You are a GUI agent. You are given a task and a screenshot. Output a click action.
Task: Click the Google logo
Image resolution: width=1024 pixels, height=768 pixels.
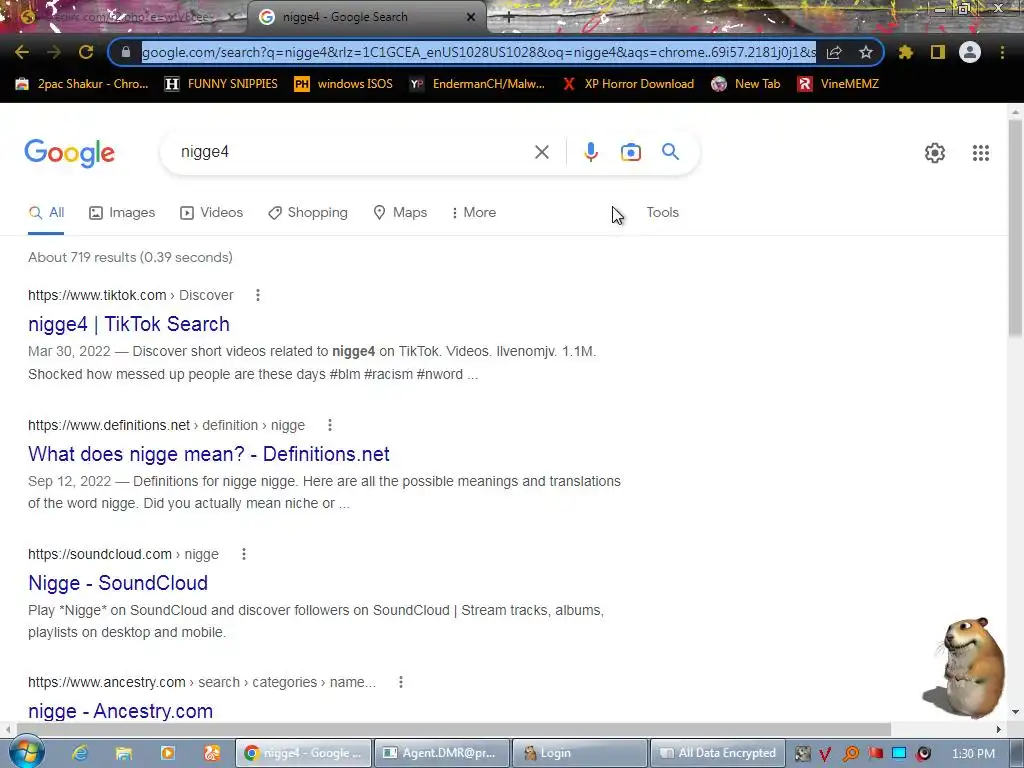click(69, 153)
